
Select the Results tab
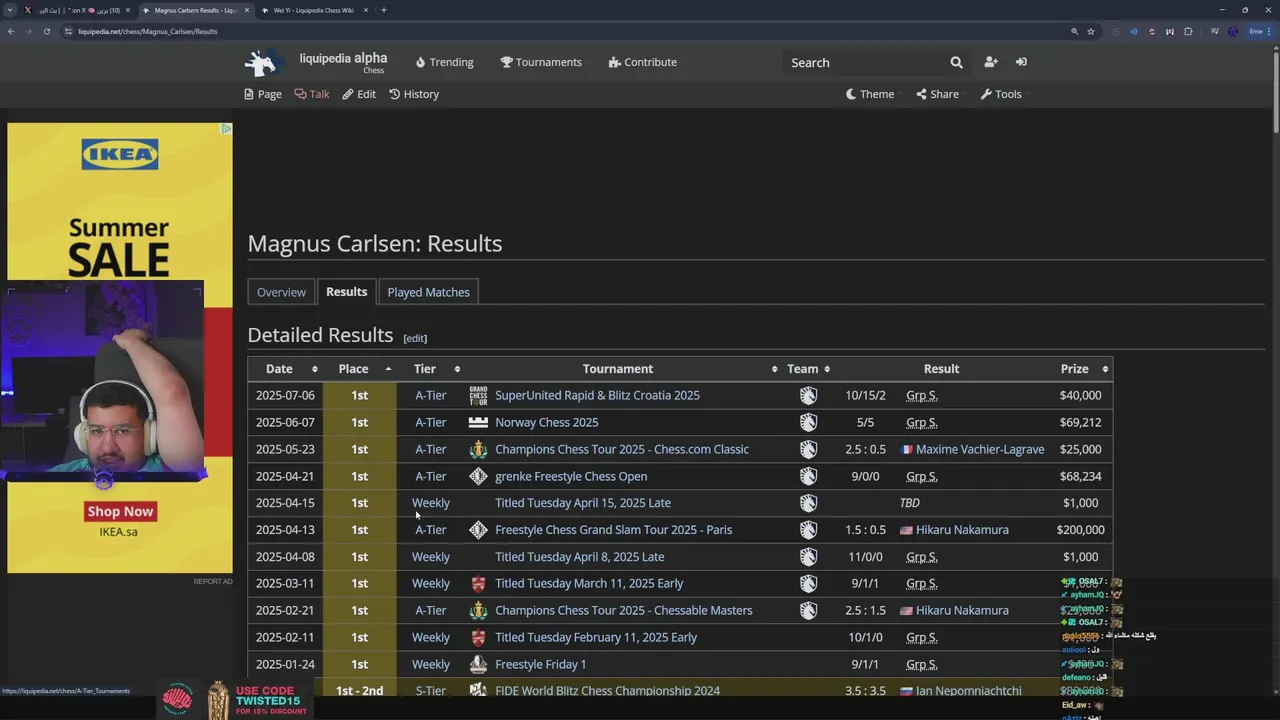[346, 292]
